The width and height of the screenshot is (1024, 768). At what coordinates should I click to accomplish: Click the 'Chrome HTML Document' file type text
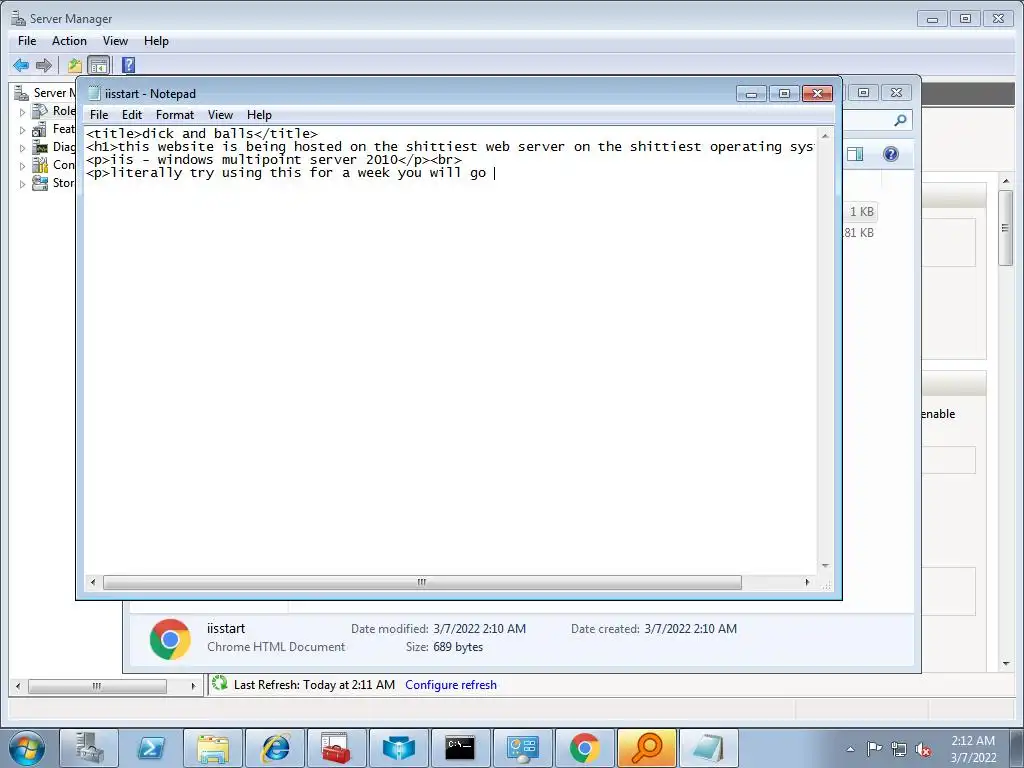pyautogui.click(x=276, y=647)
